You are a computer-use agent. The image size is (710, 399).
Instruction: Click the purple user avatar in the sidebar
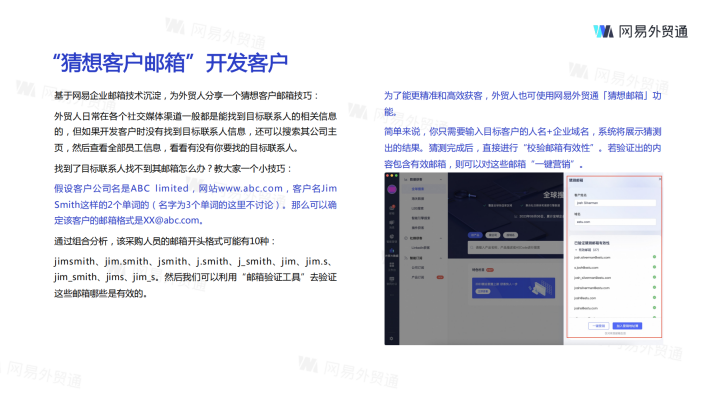click(x=392, y=189)
